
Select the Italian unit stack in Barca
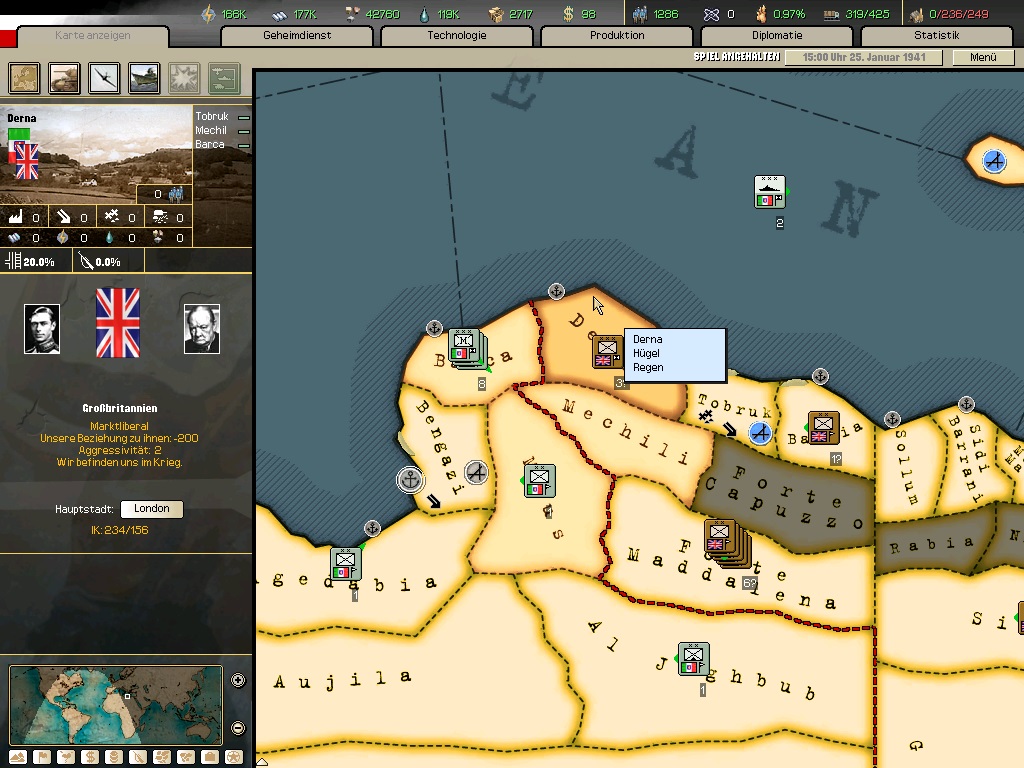464,348
